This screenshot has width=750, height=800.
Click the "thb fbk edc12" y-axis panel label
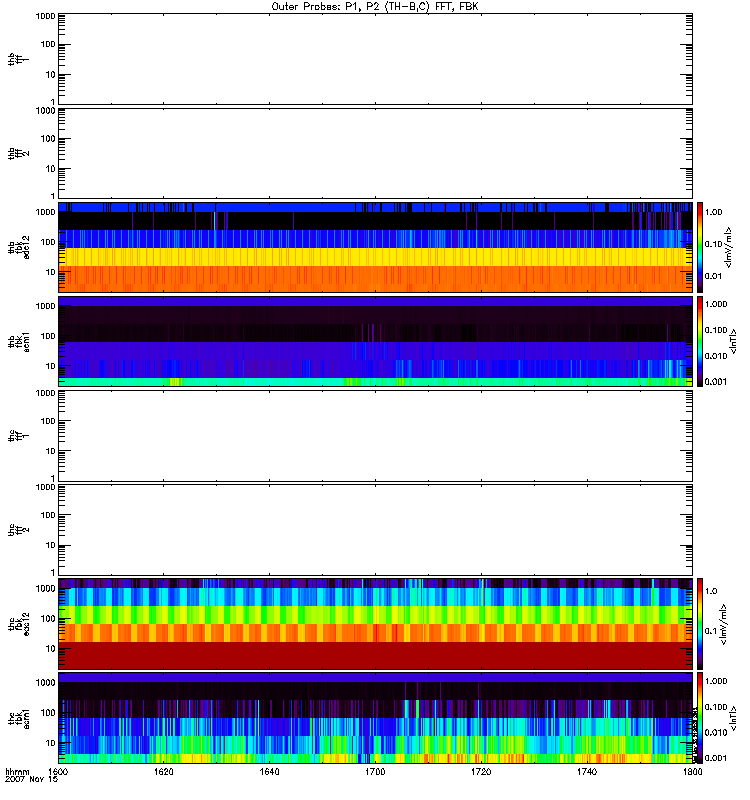click(x=18, y=247)
